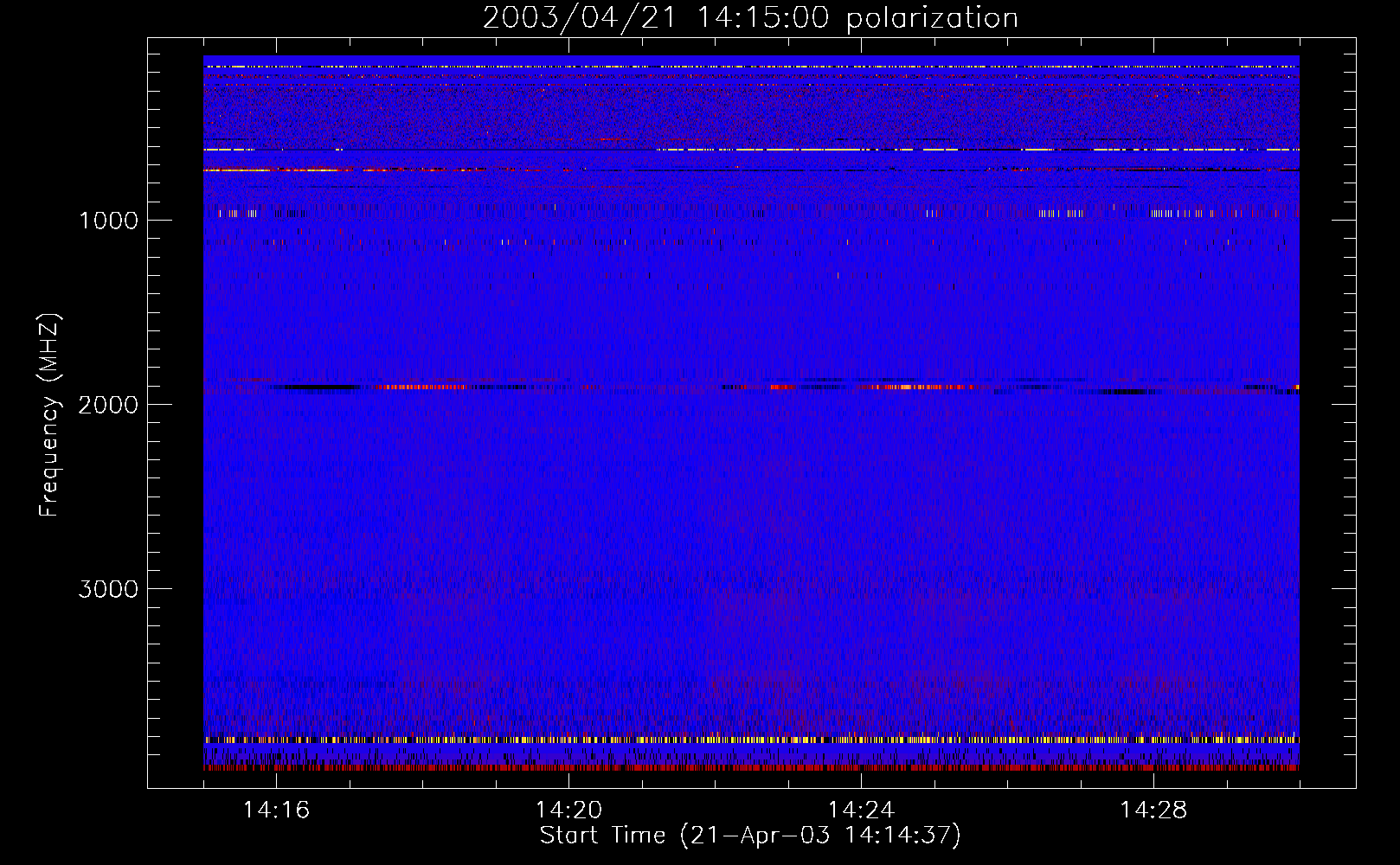The width and height of the screenshot is (1400, 865).
Task: Click the 14:16 time tick label
Action: click(x=276, y=811)
